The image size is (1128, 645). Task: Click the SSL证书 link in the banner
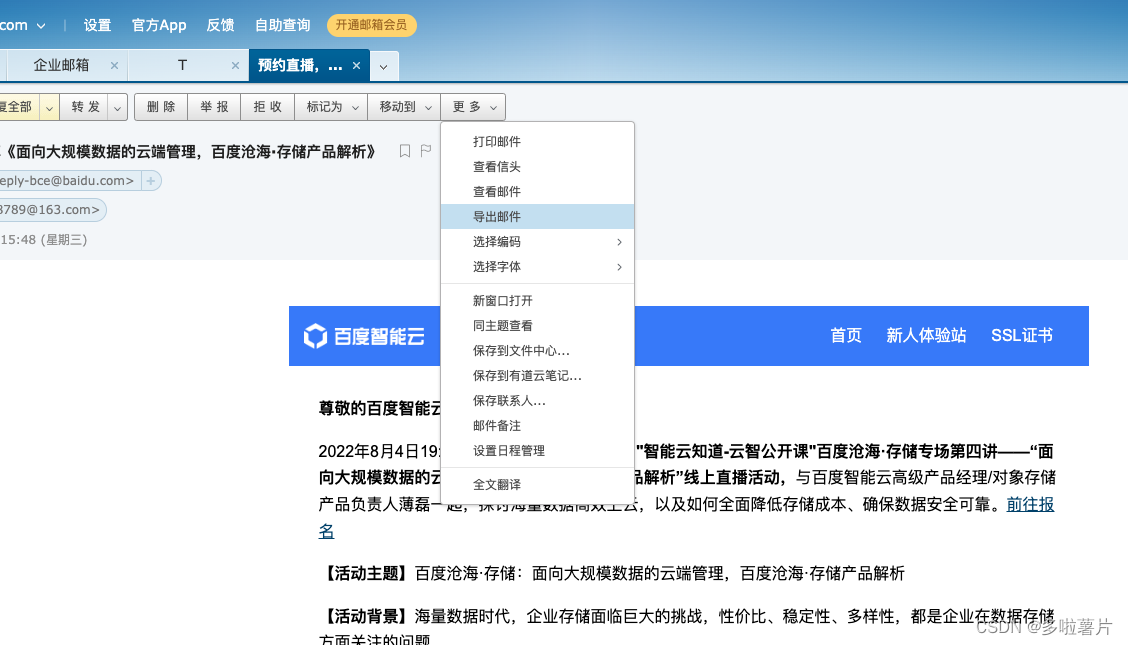click(1022, 336)
